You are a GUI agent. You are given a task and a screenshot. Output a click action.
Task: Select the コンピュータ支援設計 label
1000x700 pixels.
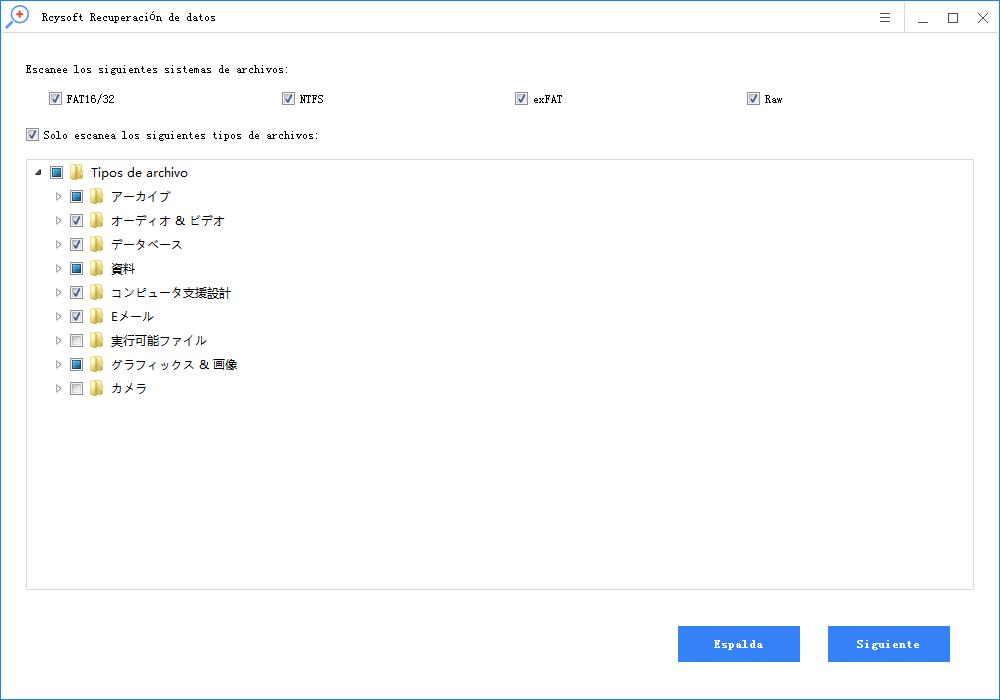[x=171, y=293]
